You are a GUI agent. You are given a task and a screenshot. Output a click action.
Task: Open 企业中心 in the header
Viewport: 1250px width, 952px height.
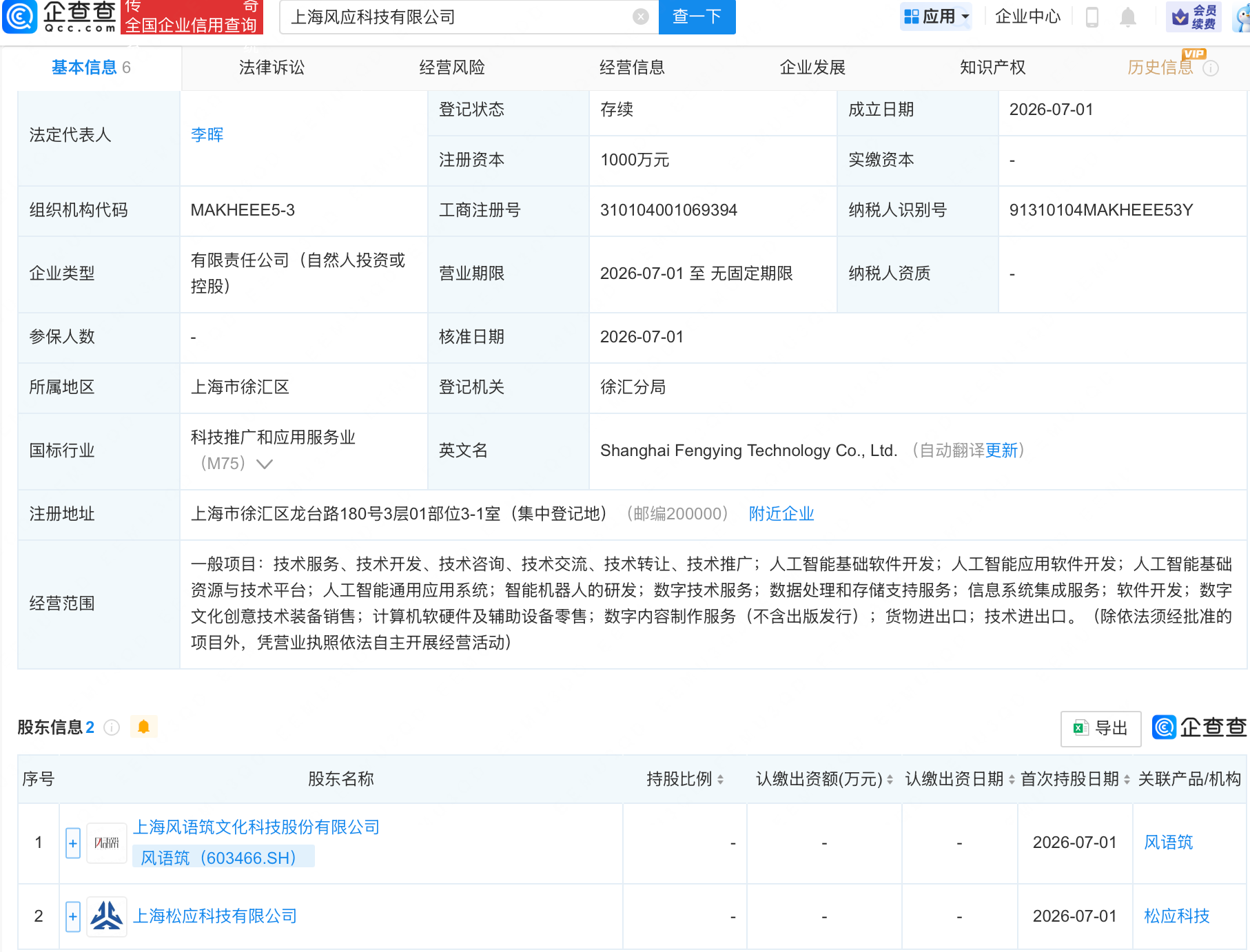(x=1028, y=17)
